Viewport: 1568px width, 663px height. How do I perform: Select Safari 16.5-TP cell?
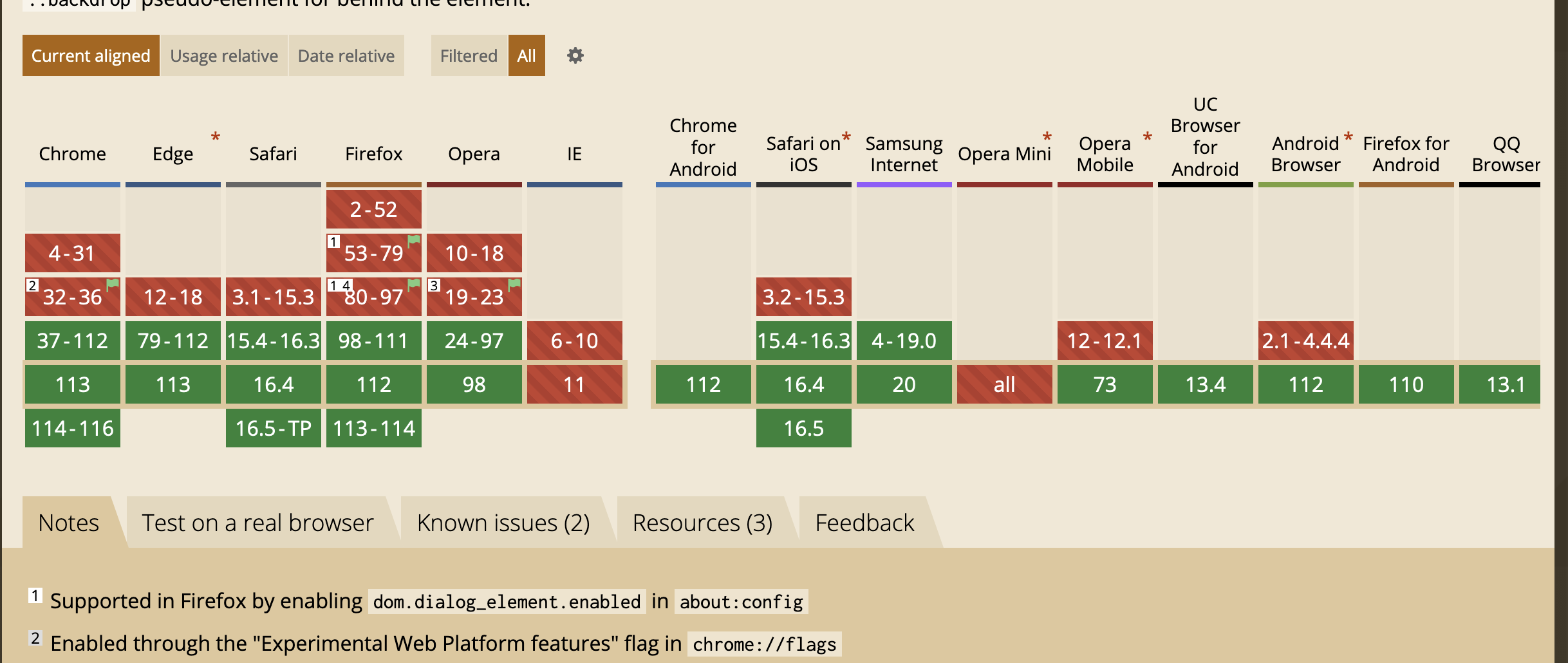pos(274,428)
